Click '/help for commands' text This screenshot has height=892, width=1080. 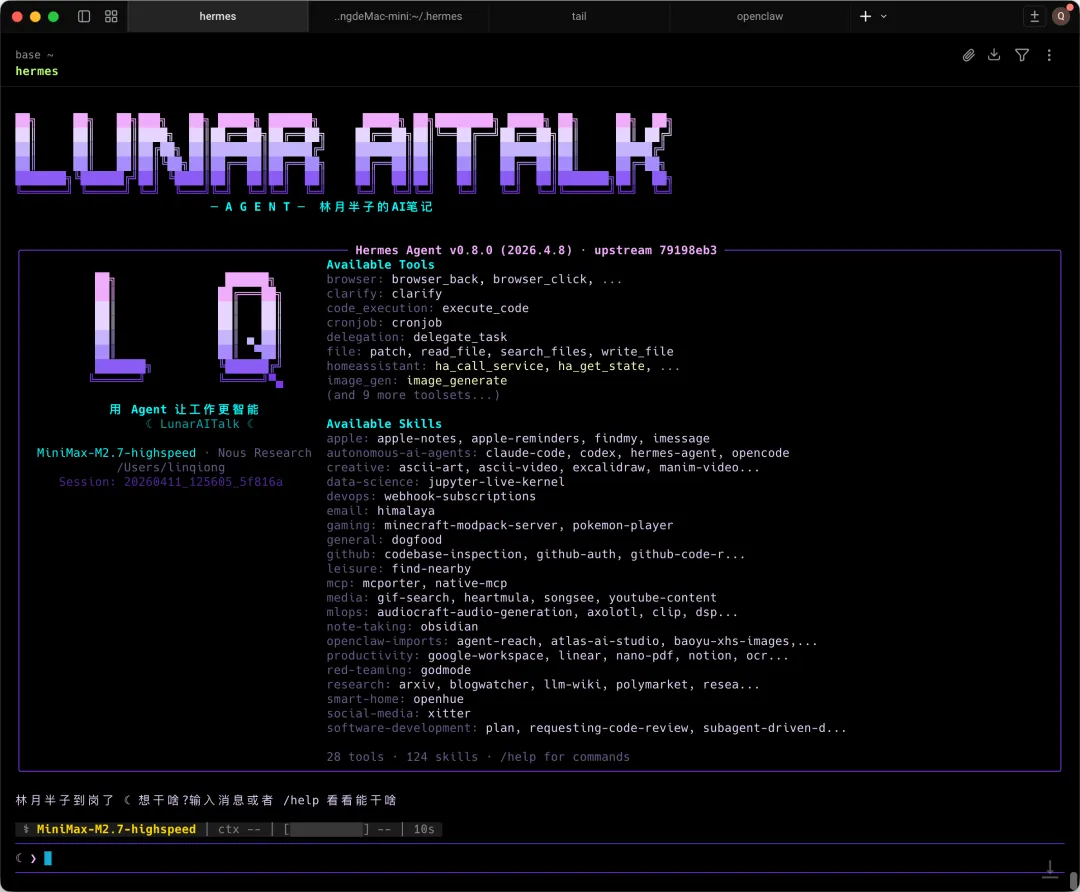tap(565, 756)
